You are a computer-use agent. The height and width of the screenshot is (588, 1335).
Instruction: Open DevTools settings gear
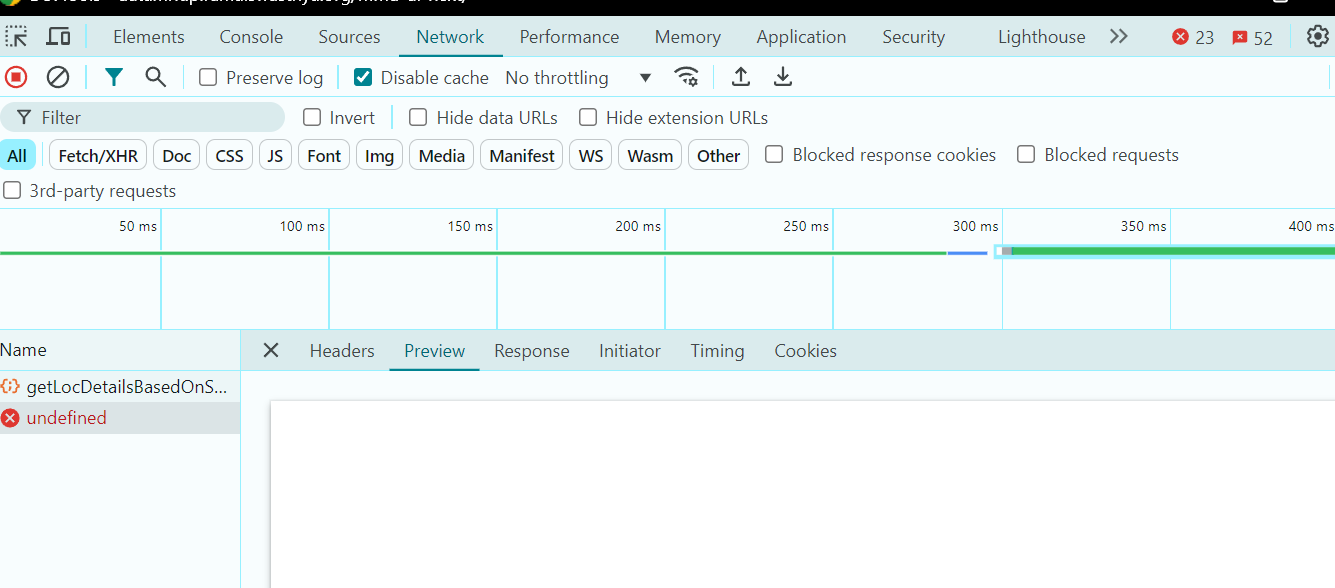(x=1317, y=37)
